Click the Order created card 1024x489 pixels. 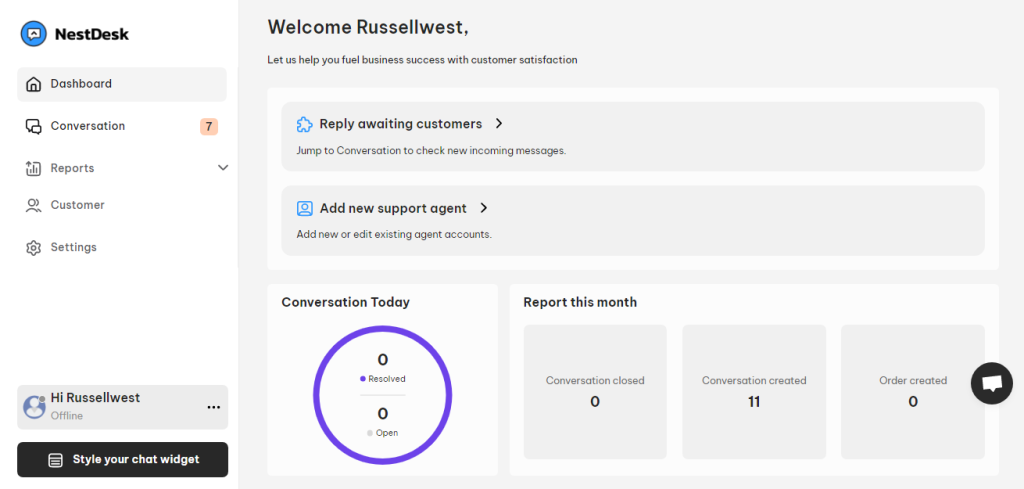913,392
